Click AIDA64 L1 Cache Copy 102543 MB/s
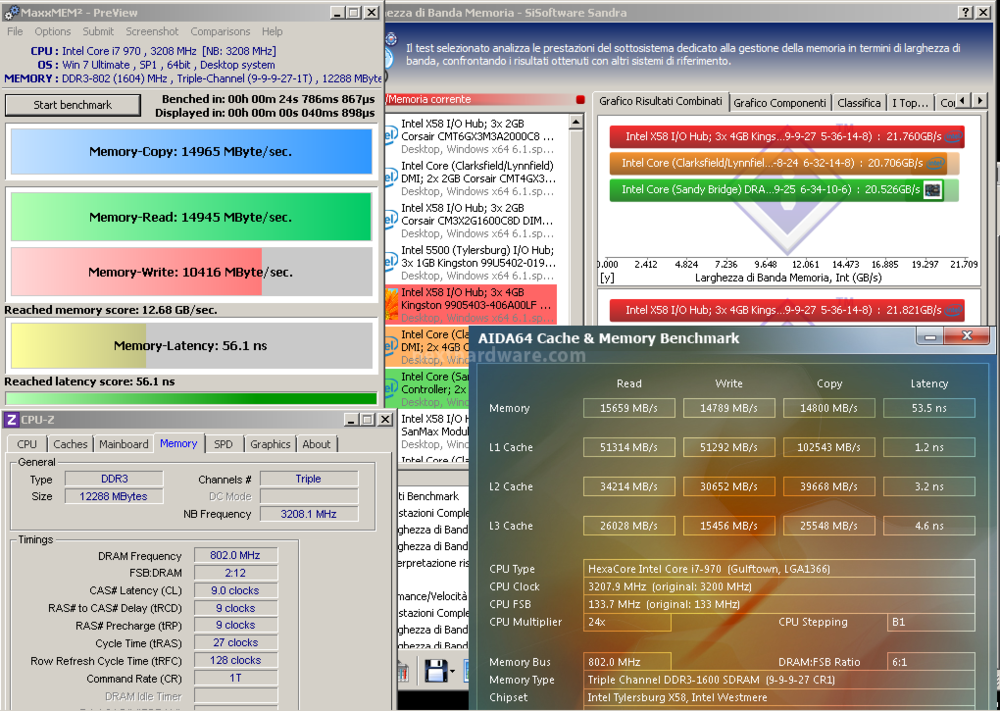 coord(829,448)
